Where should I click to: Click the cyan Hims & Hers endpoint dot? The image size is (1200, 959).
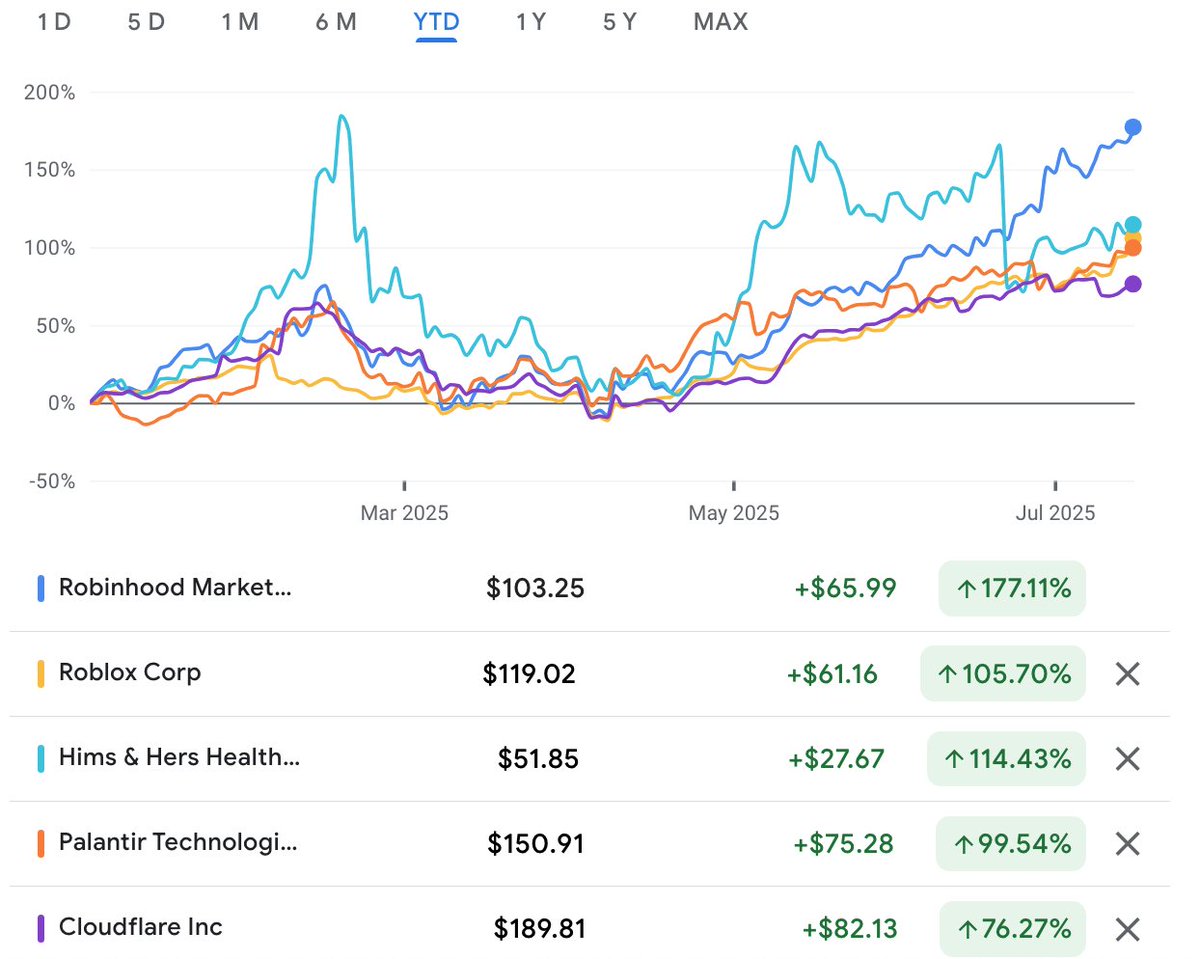point(1133,225)
